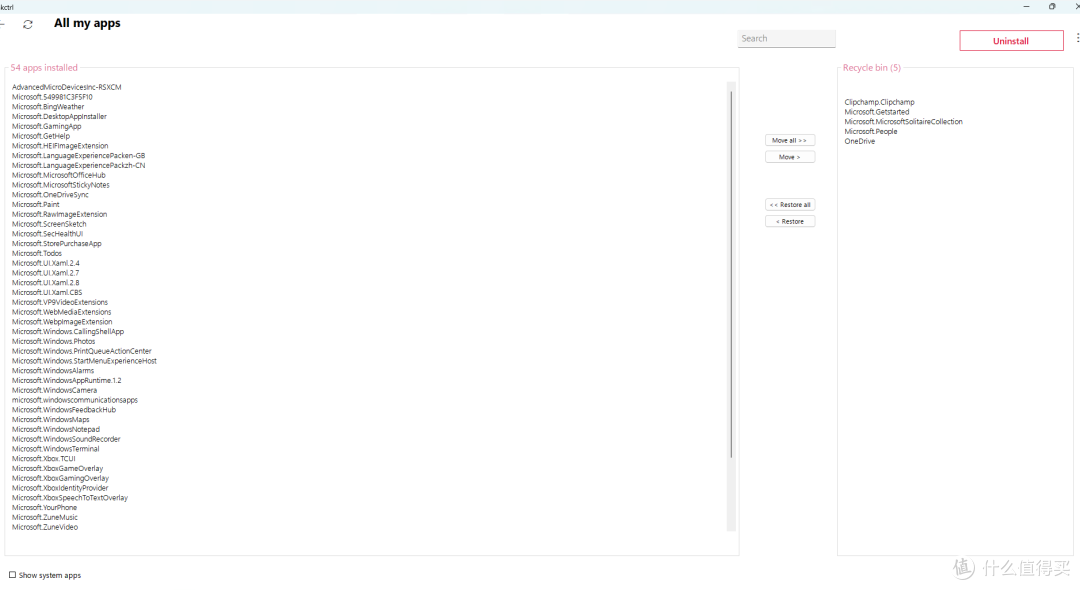1080x590 pixels.
Task: Select OneDrive in Recycle bin
Action: tap(860, 141)
